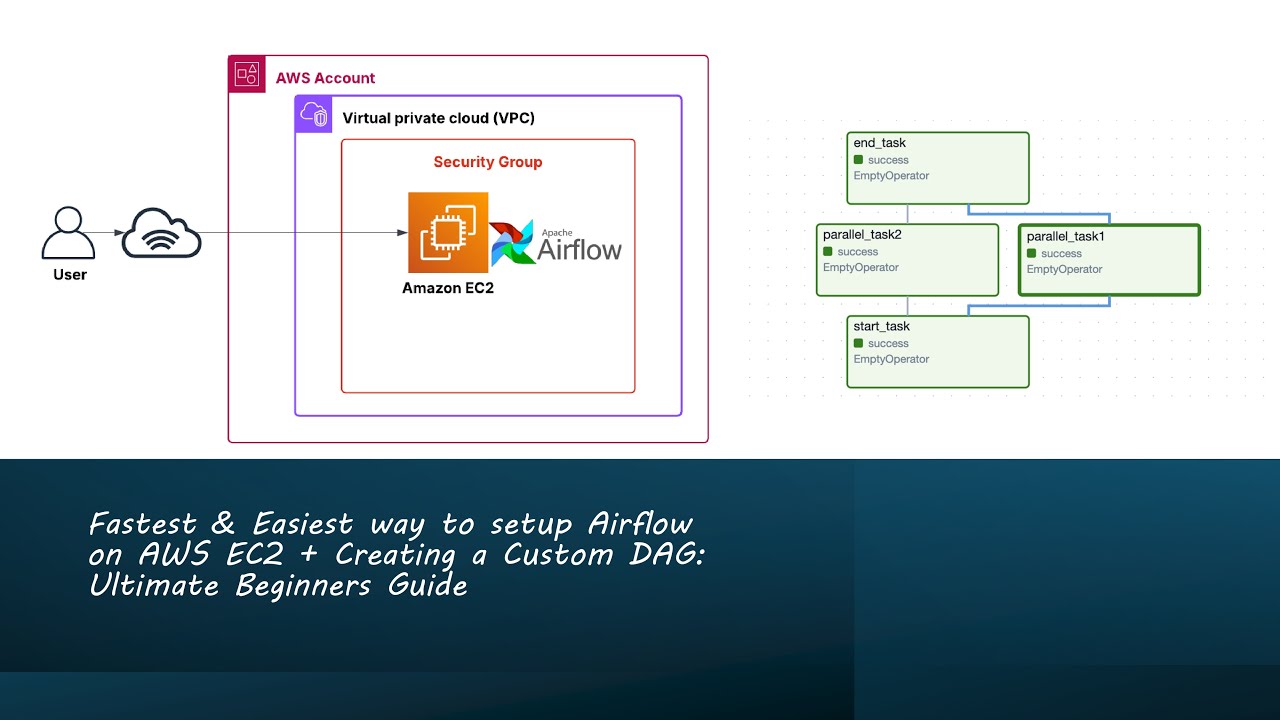This screenshot has width=1280, height=720.
Task: Click end_task green success status square
Action: coord(858,160)
